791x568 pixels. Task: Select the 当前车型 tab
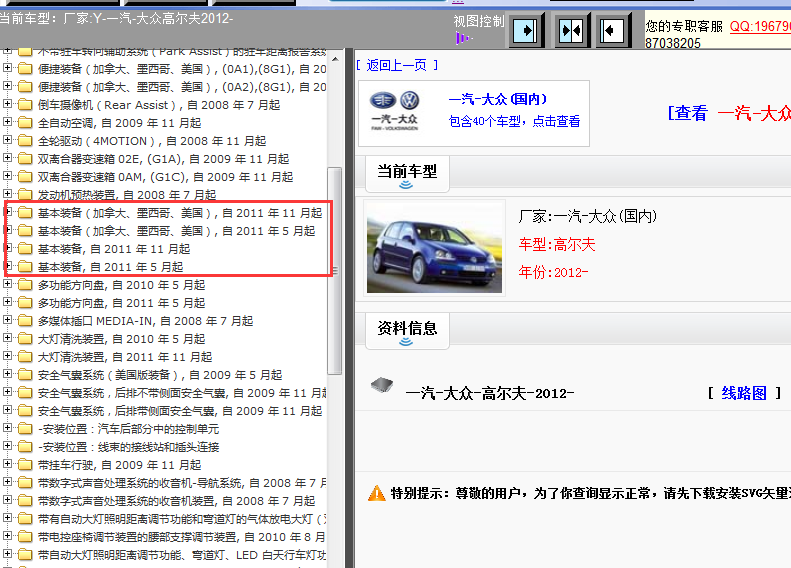pyautogui.click(x=407, y=174)
